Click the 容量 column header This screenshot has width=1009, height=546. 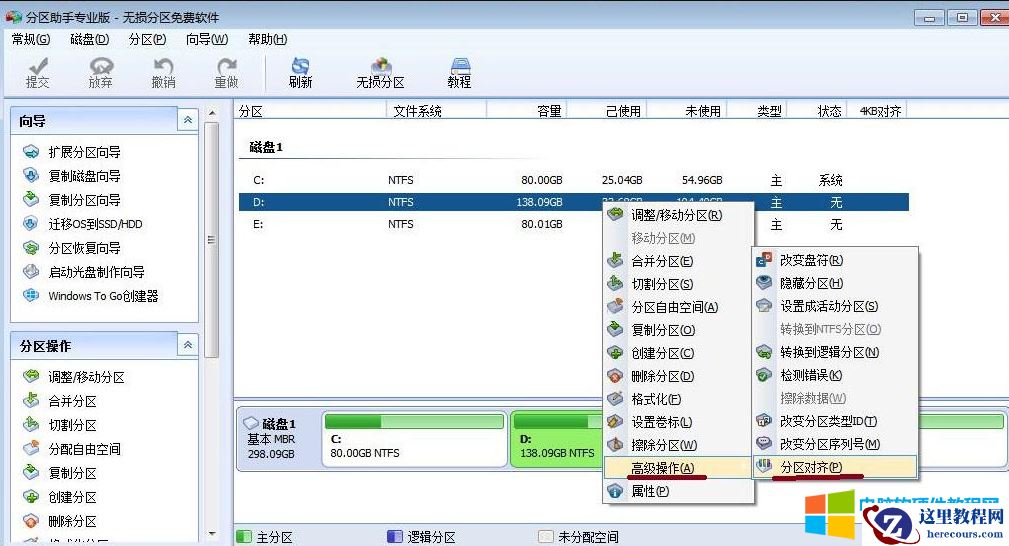pyautogui.click(x=527, y=111)
